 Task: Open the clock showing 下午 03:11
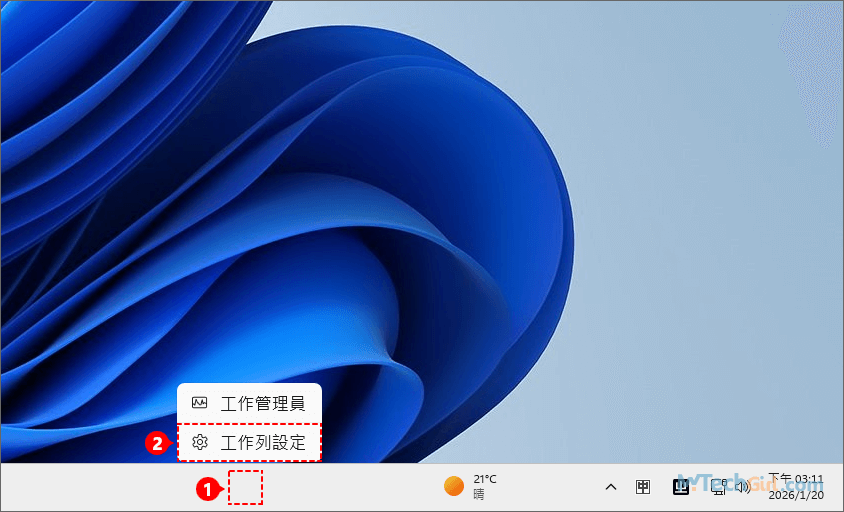[796, 487]
